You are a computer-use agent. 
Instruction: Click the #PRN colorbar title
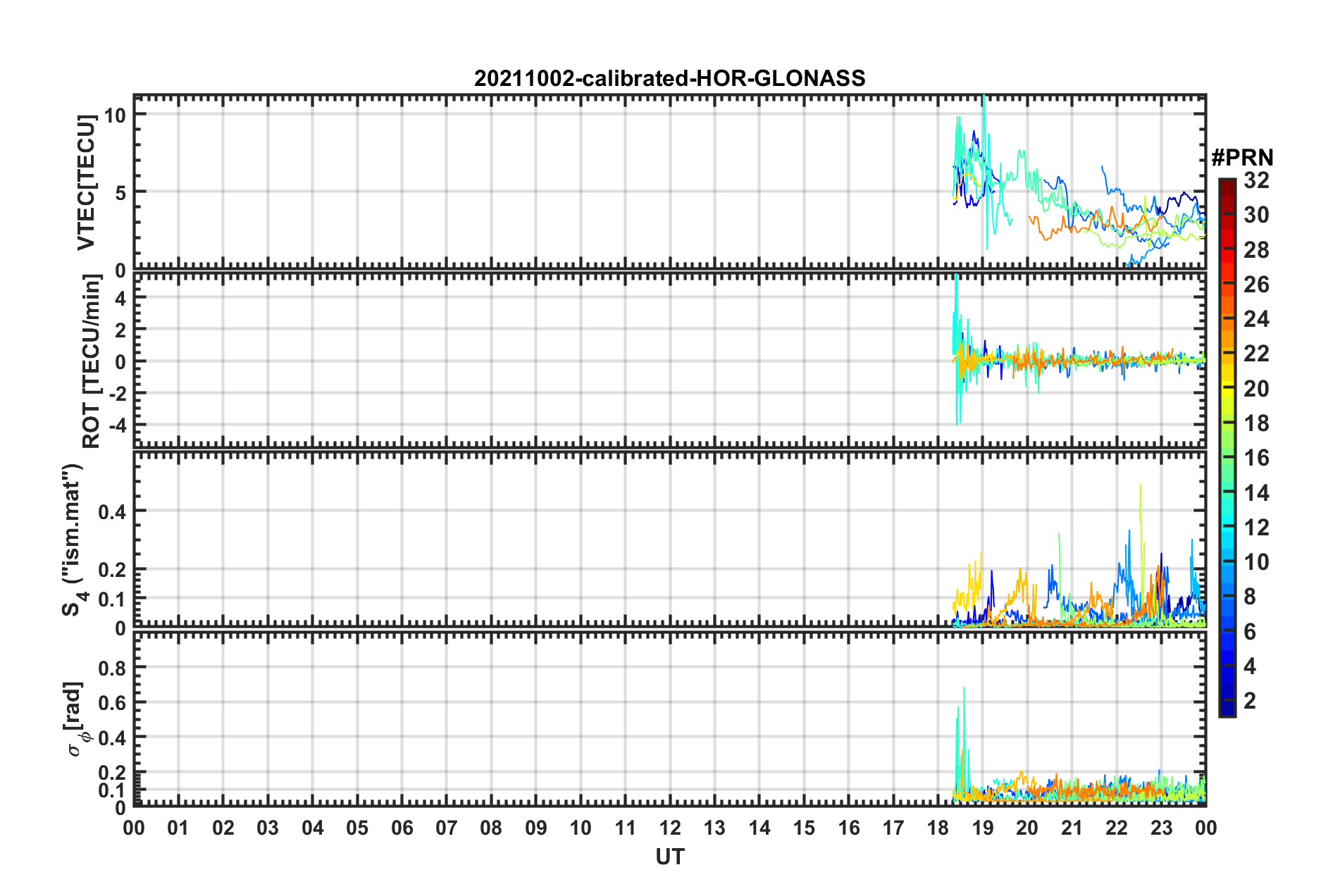click(x=1242, y=157)
